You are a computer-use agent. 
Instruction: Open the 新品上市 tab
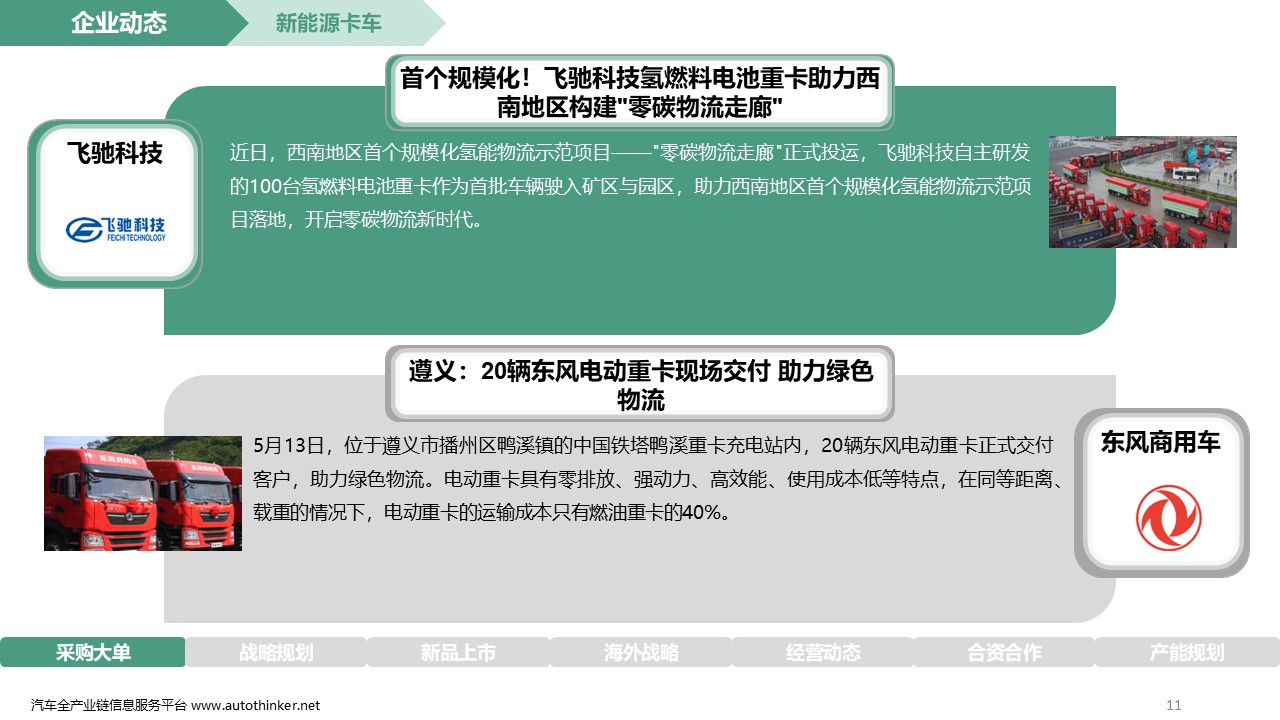[x=458, y=652]
